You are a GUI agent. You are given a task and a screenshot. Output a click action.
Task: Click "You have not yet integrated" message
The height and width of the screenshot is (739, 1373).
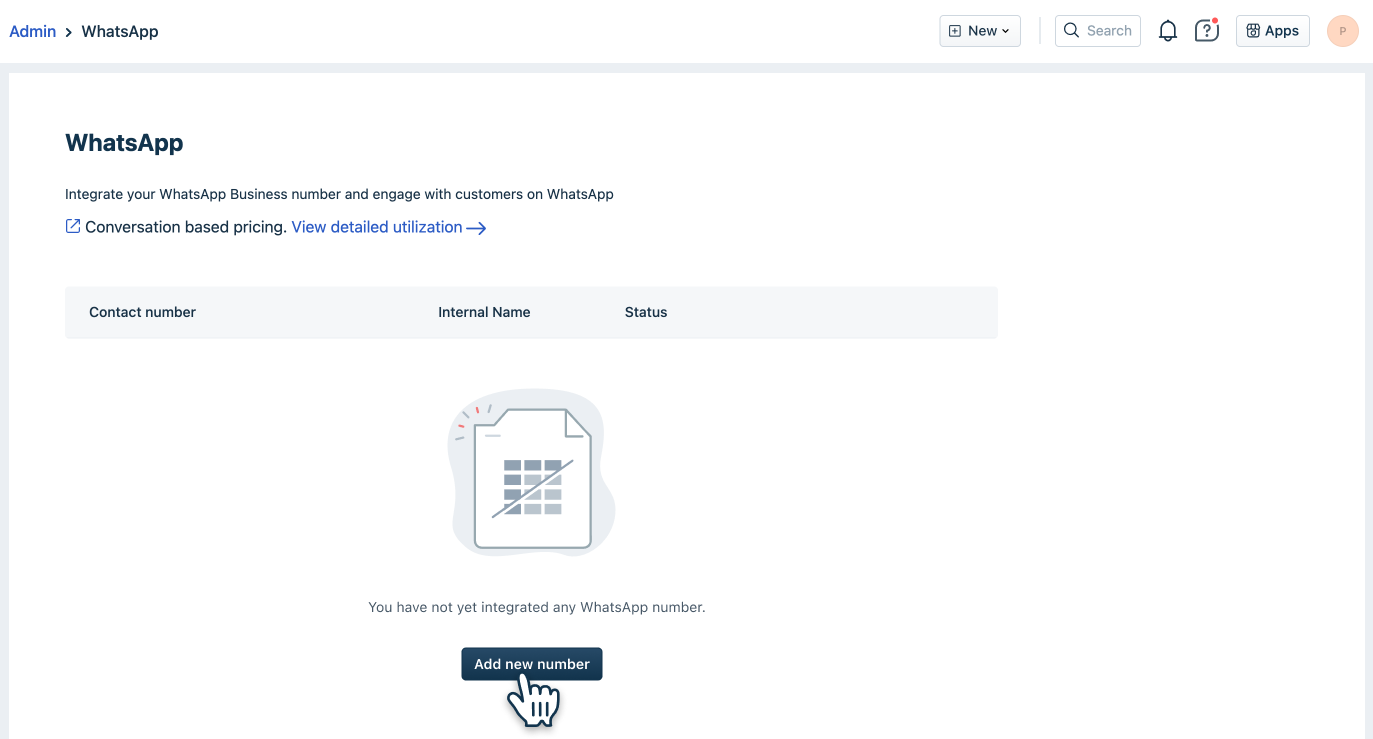(537, 607)
